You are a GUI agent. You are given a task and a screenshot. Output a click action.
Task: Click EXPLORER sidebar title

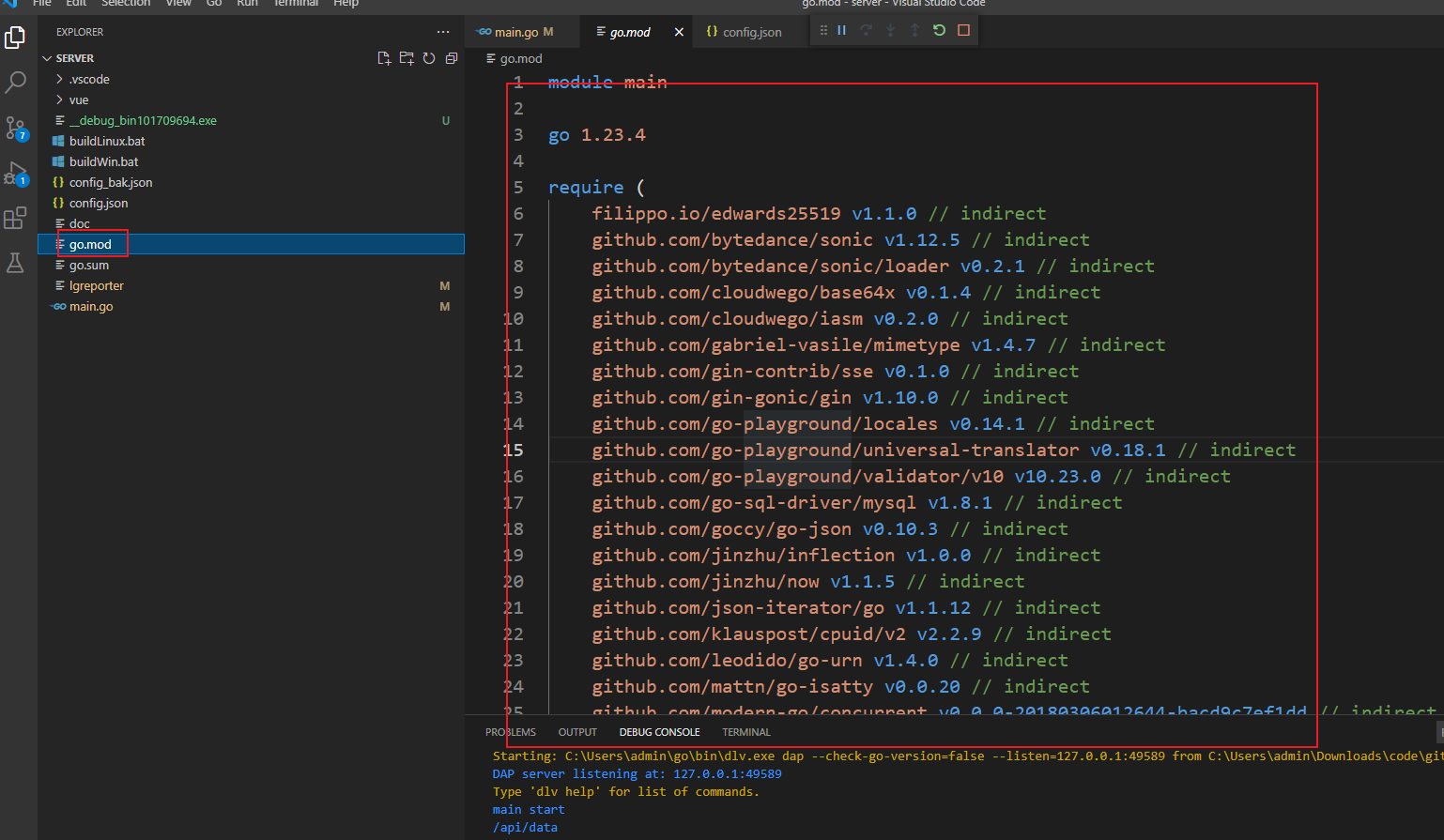tap(80, 32)
